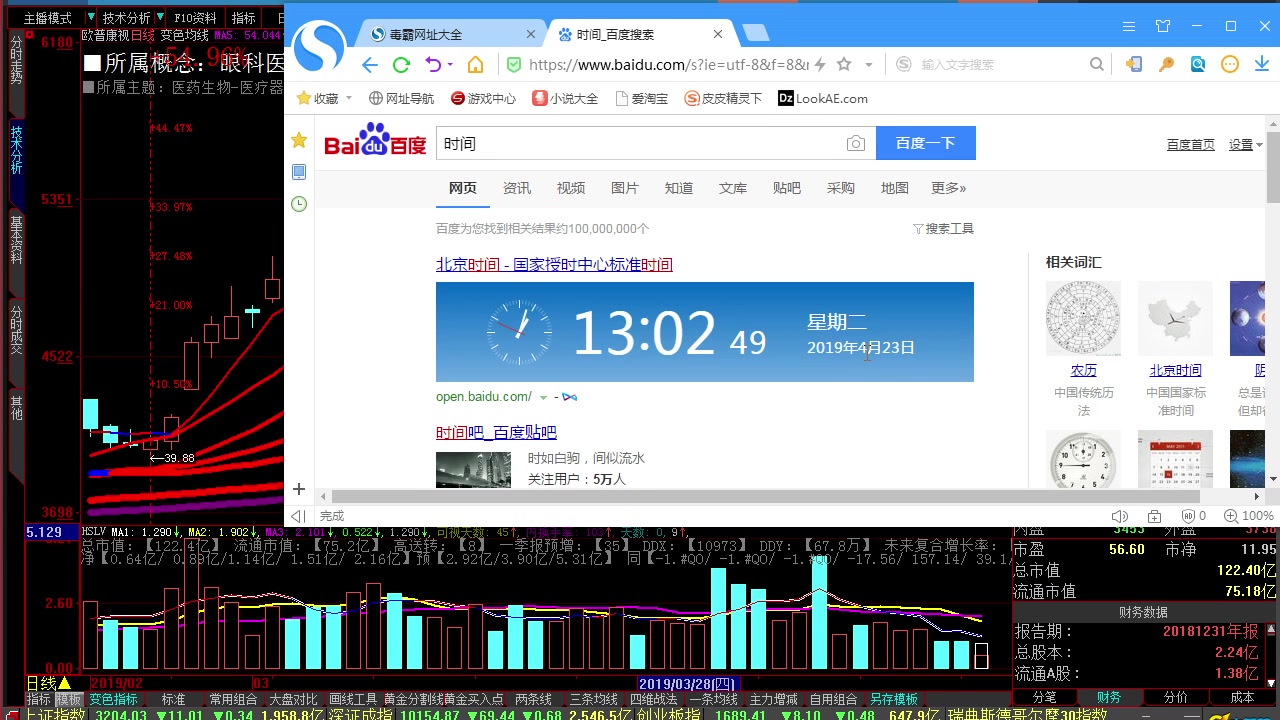Click the 农历 related term thumbnail
Screen dimensions: 1280x720
(x=1083, y=318)
